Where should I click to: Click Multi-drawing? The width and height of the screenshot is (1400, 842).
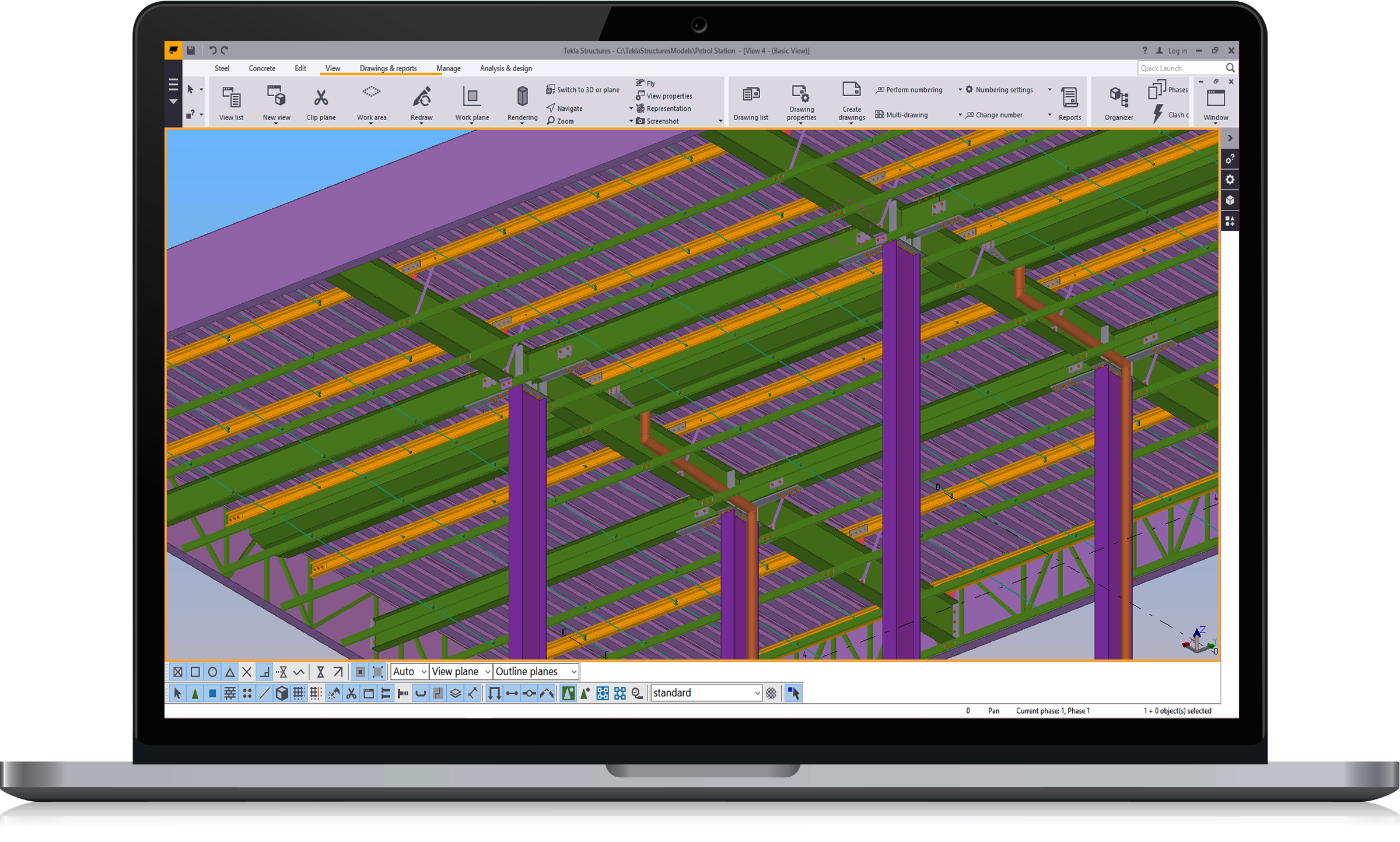[901, 115]
